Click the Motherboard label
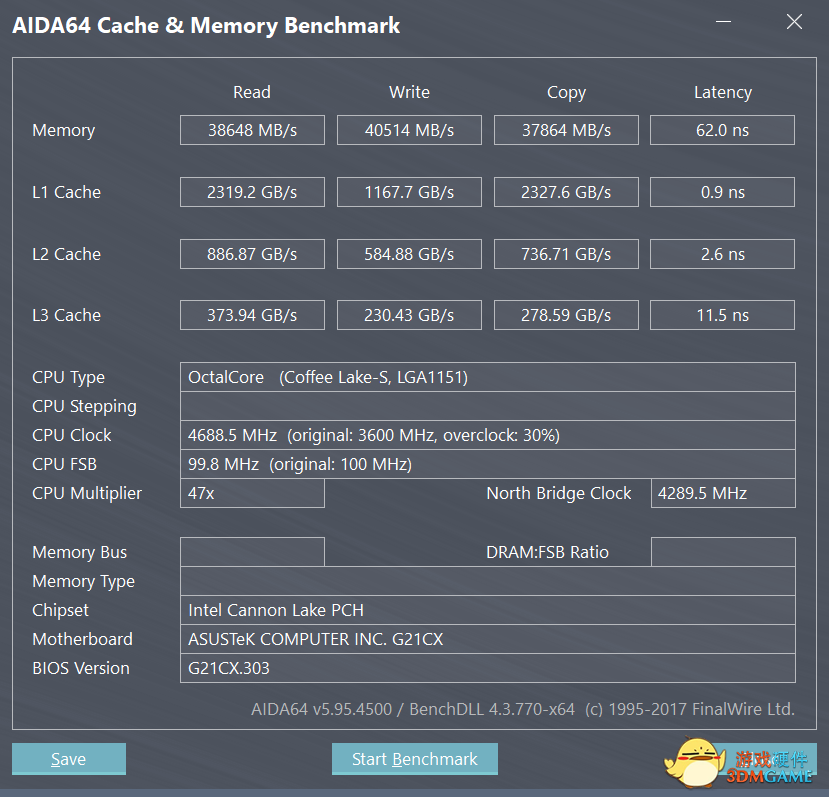Image resolution: width=829 pixels, height=797 pixels. coord(82,639)
